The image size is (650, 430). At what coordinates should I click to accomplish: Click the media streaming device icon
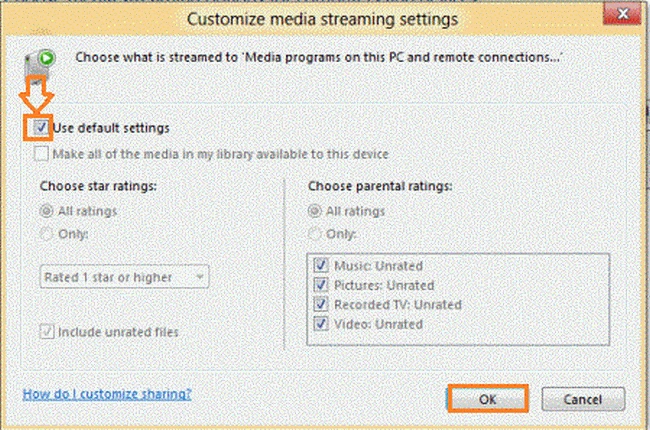[39, 64]
